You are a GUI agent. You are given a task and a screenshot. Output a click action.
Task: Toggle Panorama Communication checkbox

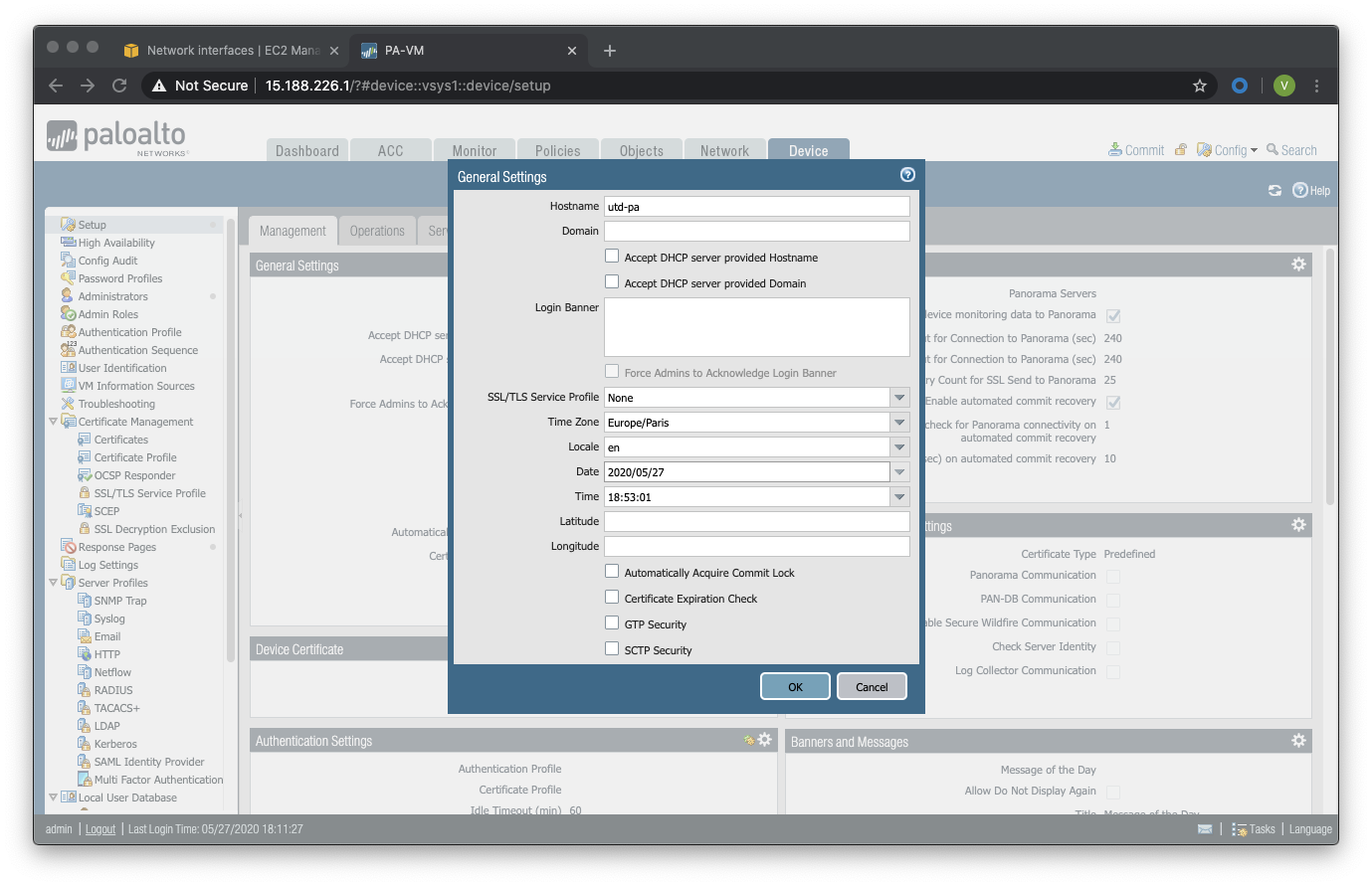point(1113,576)
